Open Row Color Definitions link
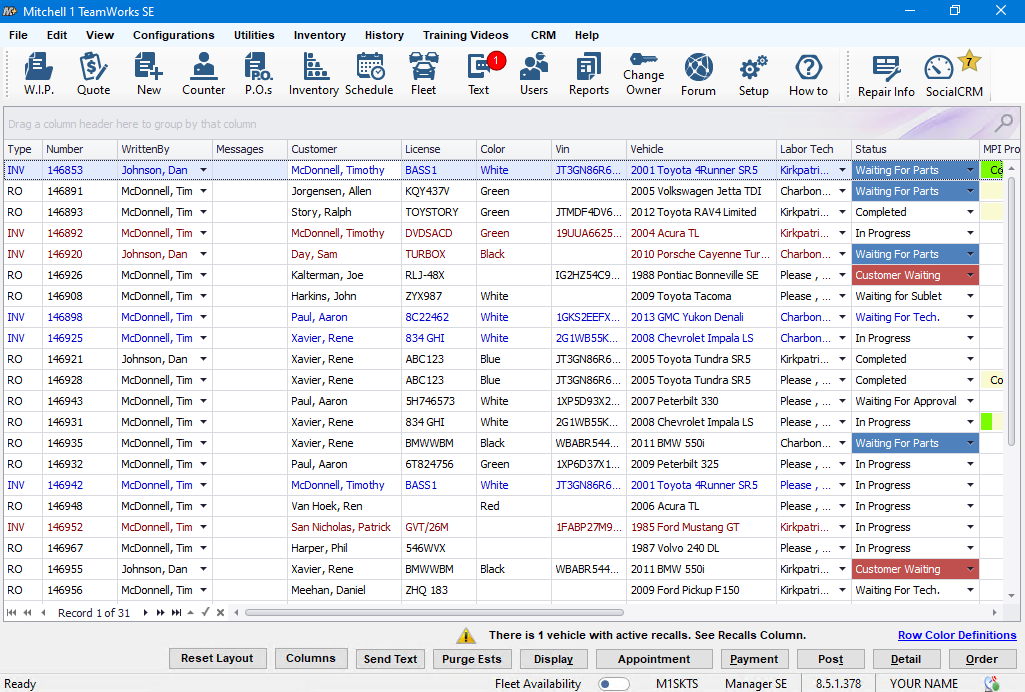Image resolution: width=1025 pixels, height=692 pixels. point(956,635)
